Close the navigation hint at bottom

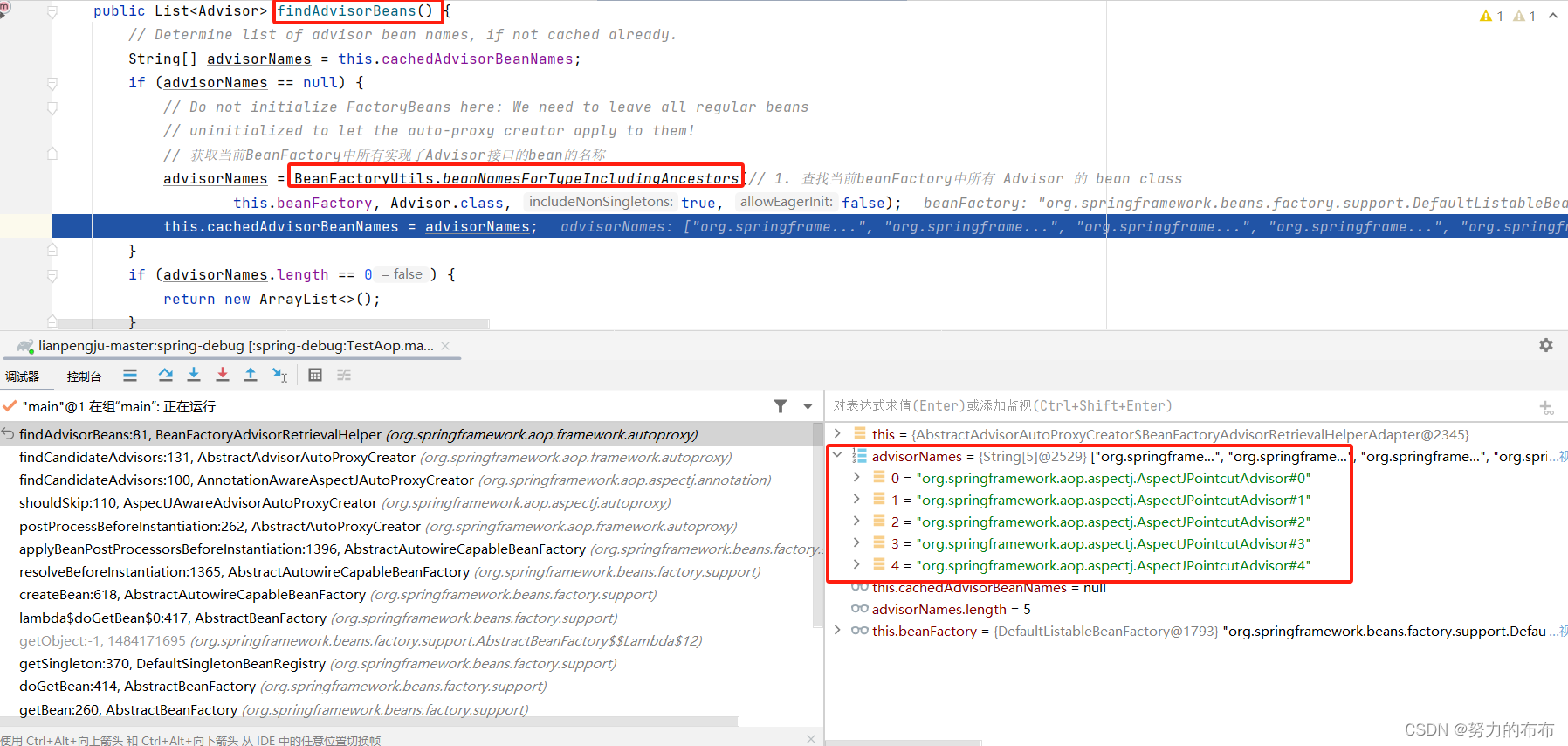pyautogui.click(x=811, y=739)
